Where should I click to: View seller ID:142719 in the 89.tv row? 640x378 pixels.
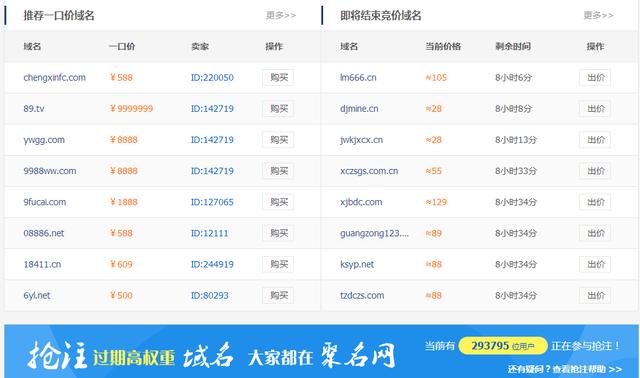pyautogui.click(x=212, y=109)
